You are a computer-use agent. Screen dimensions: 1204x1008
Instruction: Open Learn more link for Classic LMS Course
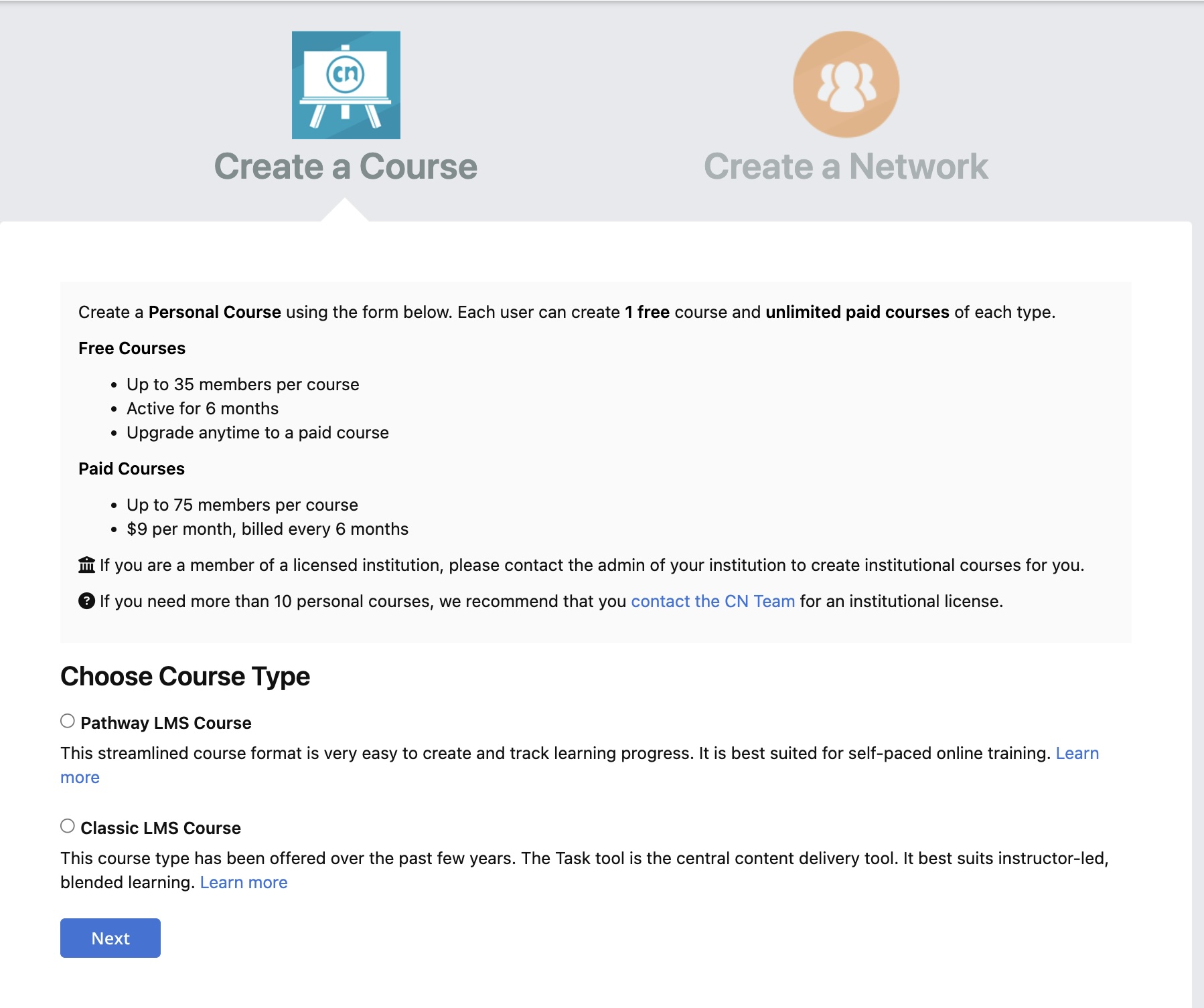point(244,882)
